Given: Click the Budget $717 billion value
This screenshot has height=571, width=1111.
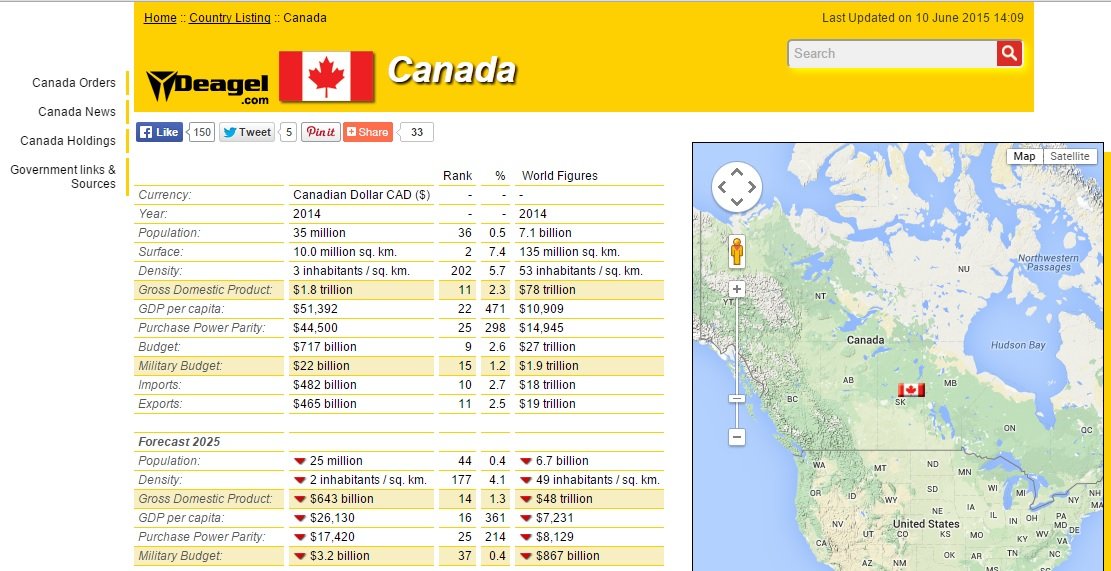Looking at the screenshot, I should (x=325, y=346).
